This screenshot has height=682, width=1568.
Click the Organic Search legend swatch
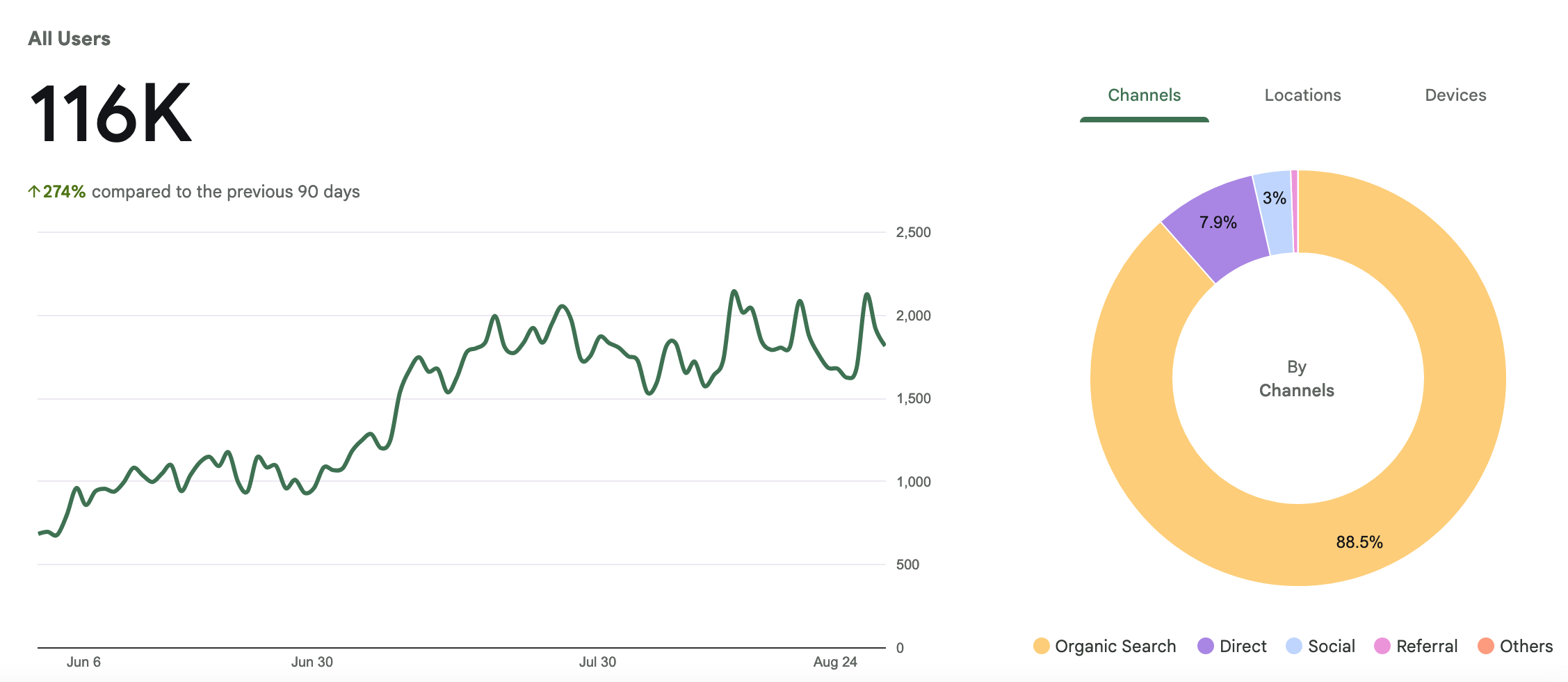[1041, 646]
